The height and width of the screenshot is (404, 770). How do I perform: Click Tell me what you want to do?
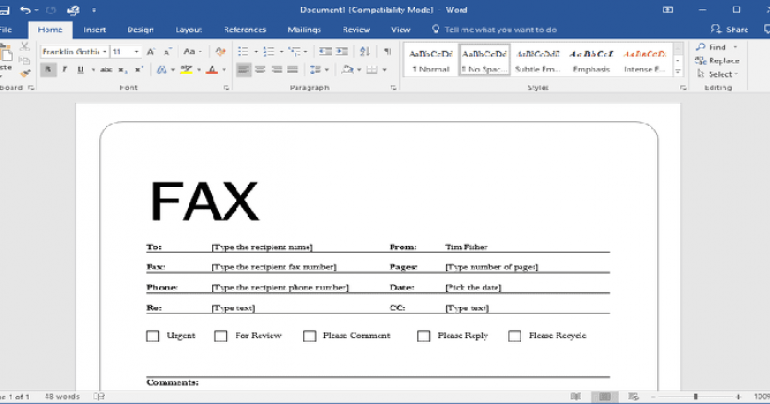(494, 30)
